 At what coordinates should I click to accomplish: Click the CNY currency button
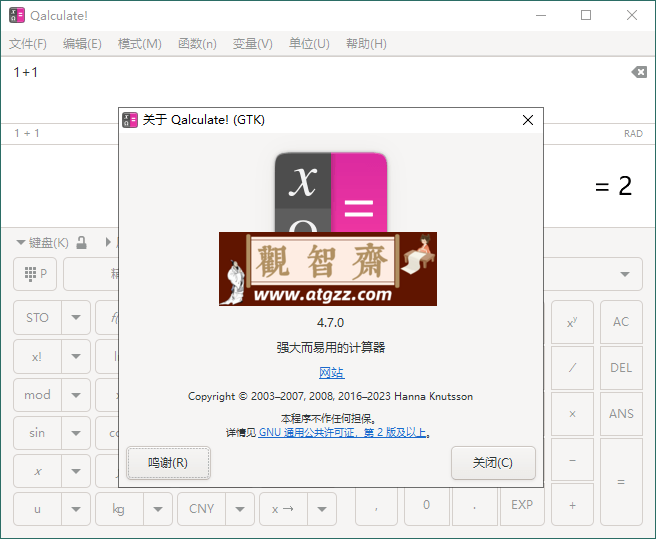(201, 509)
